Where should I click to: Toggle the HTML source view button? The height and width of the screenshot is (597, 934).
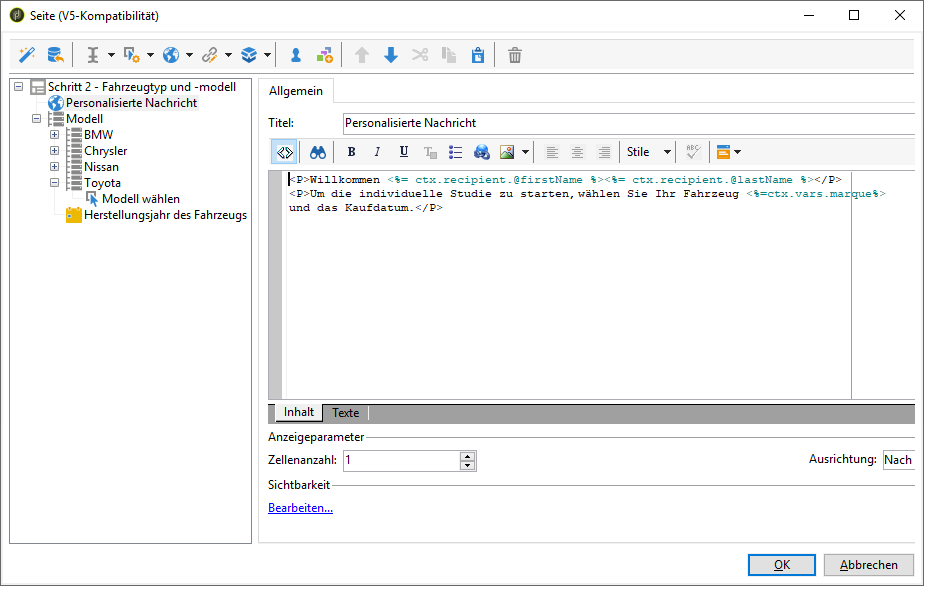coord(284,152)
